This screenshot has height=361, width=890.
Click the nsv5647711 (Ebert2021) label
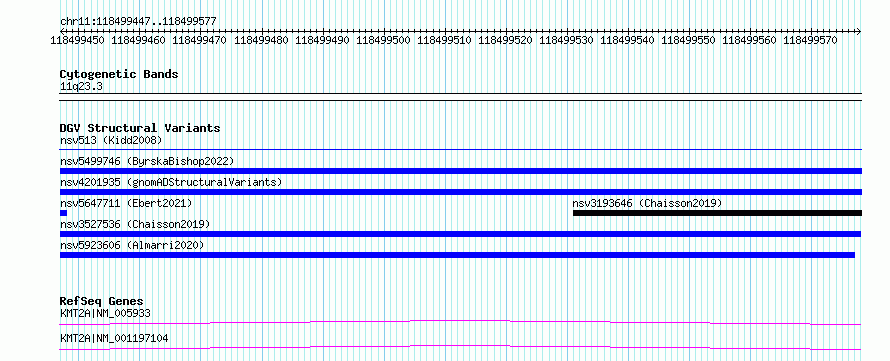pyautogui.click(x=126, y=203)
